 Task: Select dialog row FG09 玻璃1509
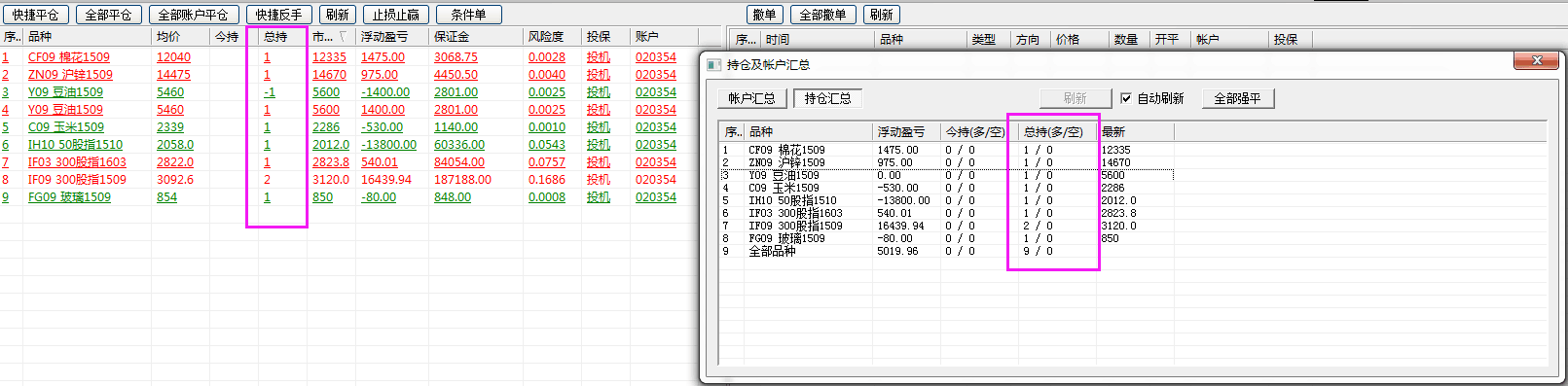pyautogui.click(x=946, y=238)
